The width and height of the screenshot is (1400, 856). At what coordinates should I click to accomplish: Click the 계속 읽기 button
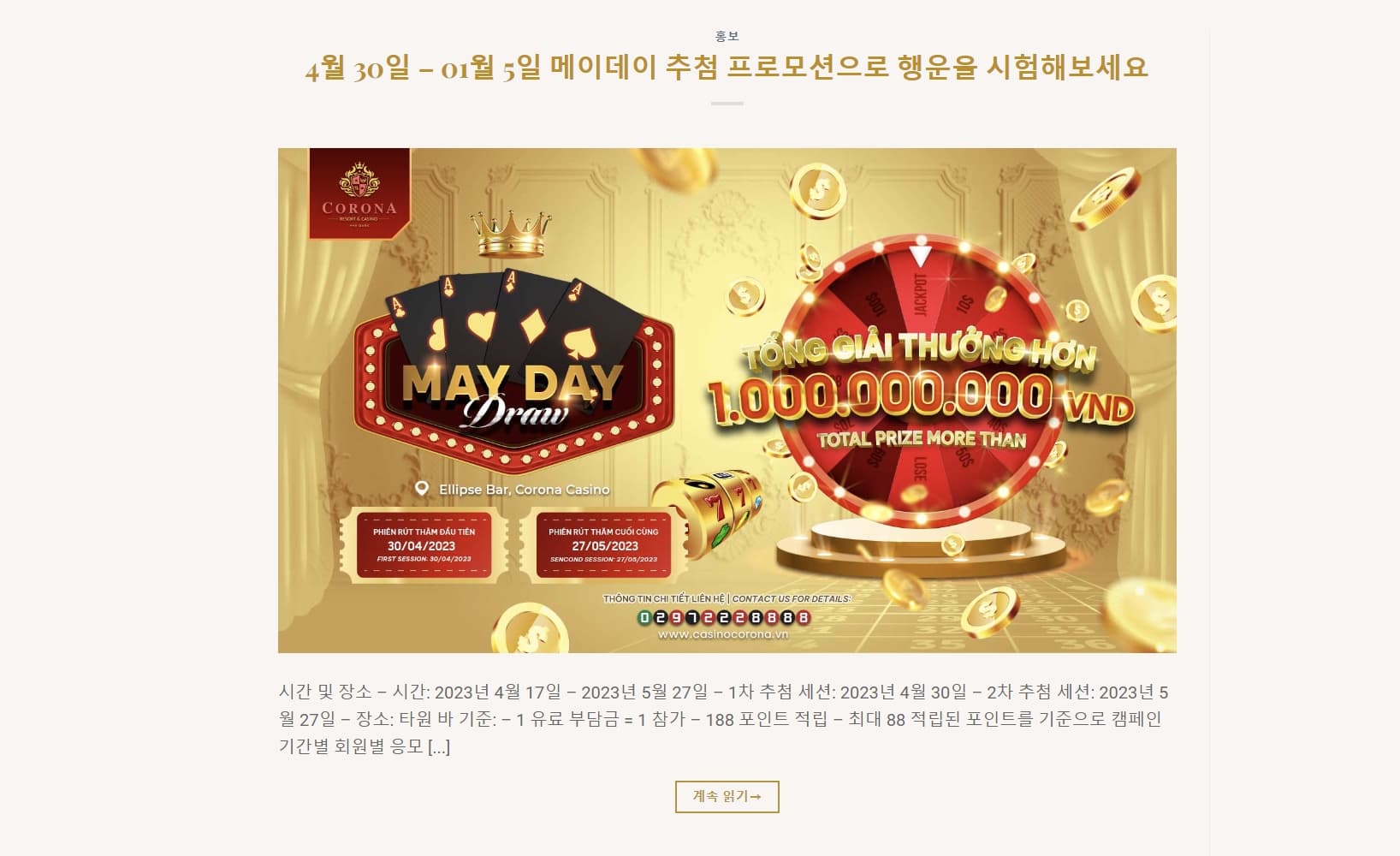pos(727,796)
